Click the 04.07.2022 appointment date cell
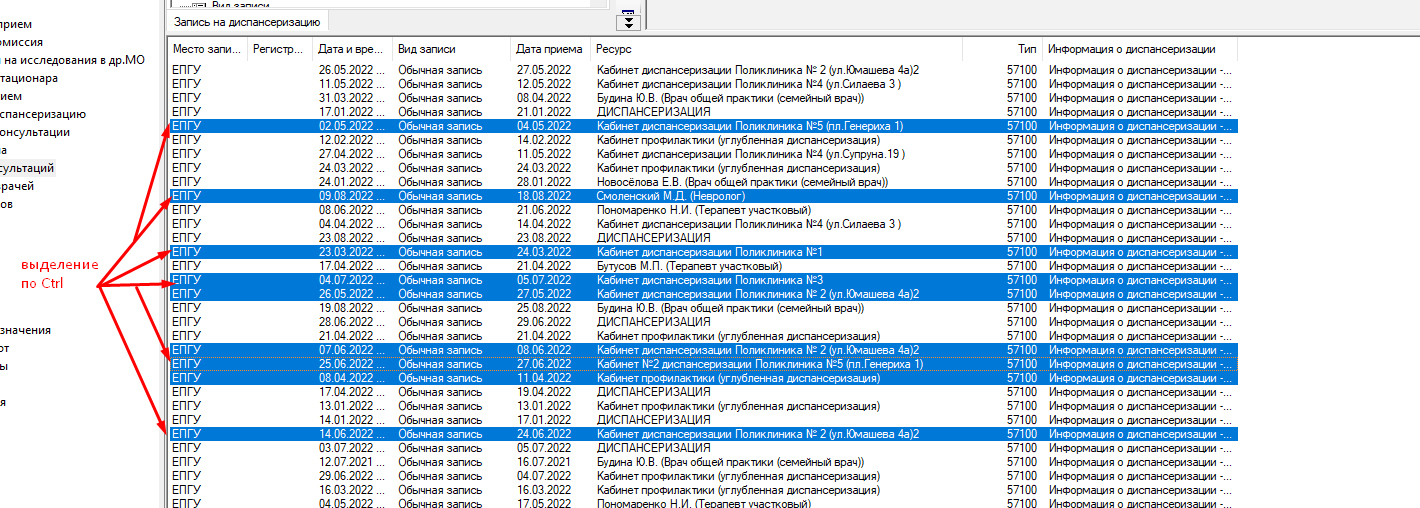 click(544, 476)
